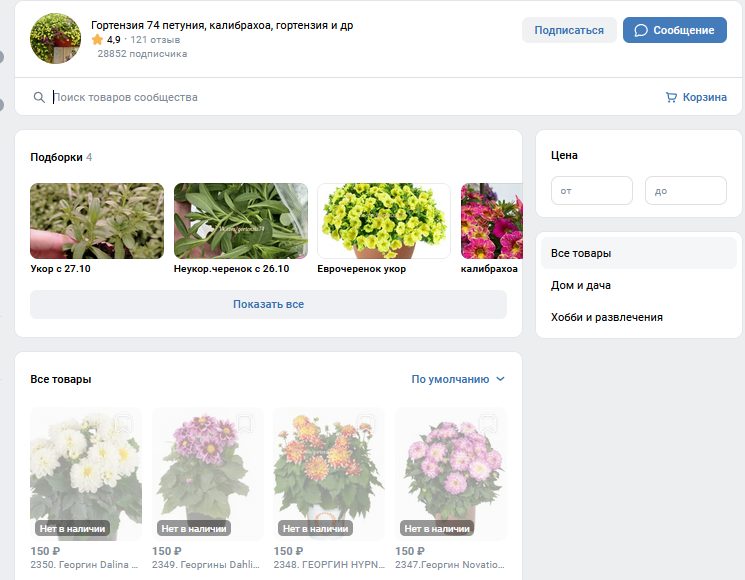
Task: Open the По умолчанию sorting dropdown
Action: click(458, 379)
